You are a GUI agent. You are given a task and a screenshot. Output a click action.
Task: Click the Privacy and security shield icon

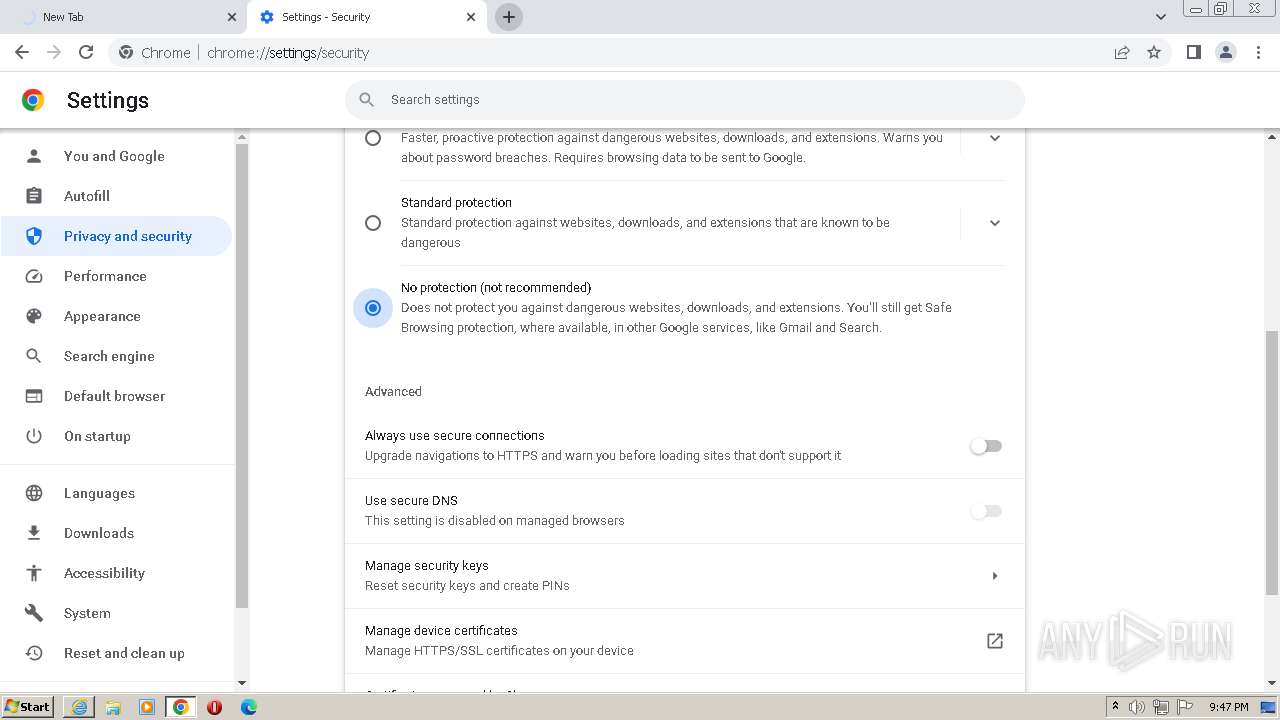tap(34, 236)
